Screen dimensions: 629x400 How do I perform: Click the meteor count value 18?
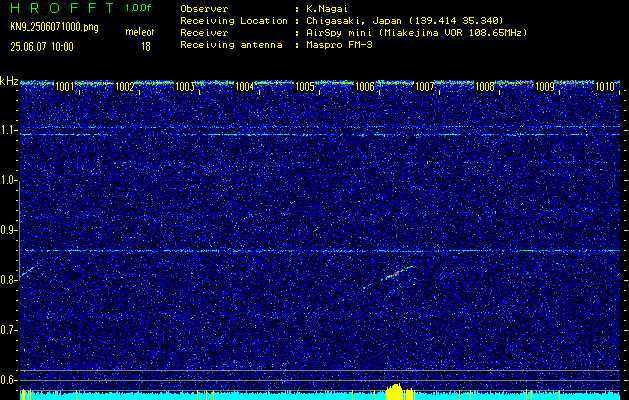pos(146,47)
